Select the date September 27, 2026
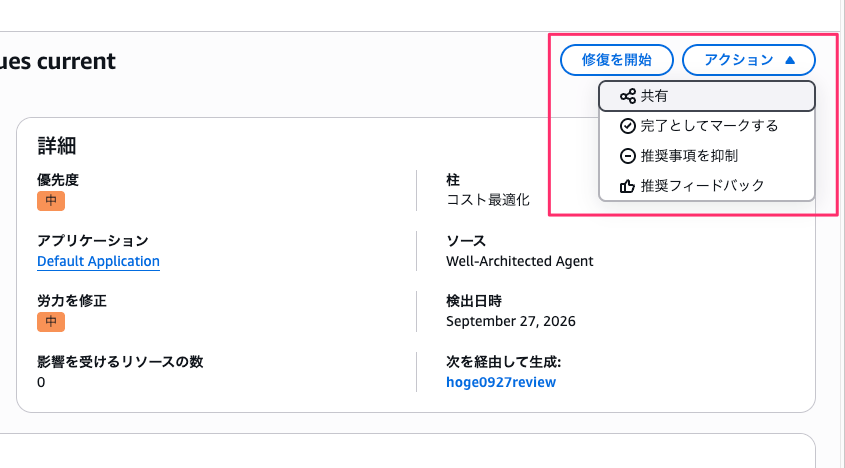Image resolution: width=845 pixels, height=468 pixels. click(x=510, y=321)
